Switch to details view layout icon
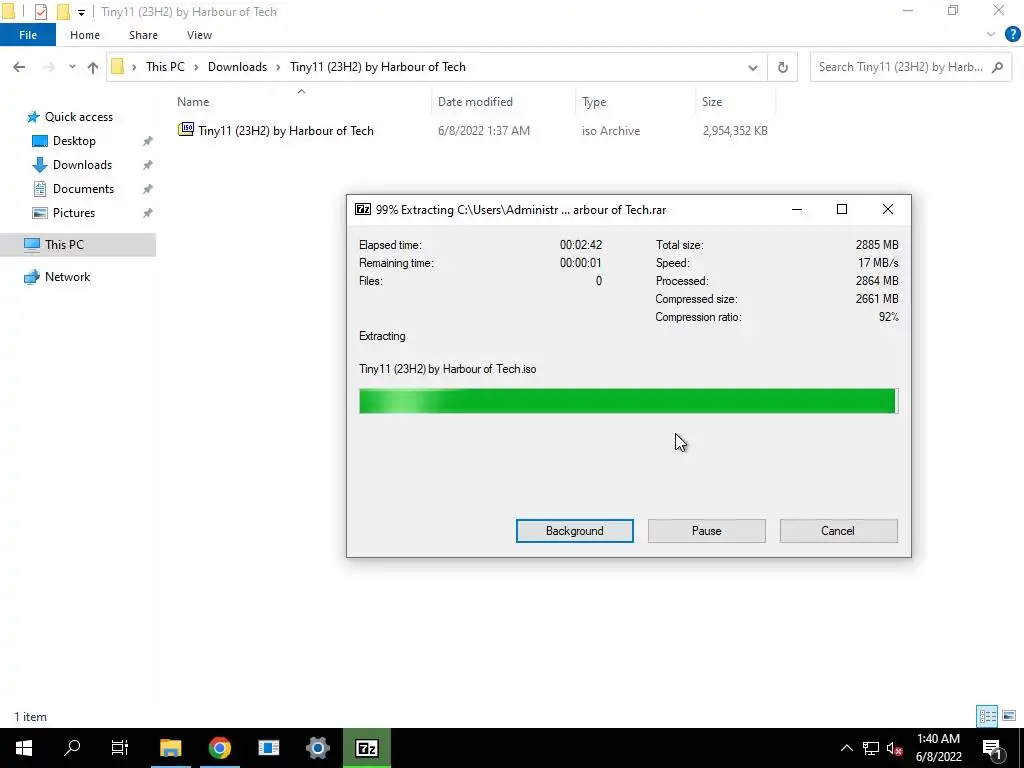 click(987, 716)
